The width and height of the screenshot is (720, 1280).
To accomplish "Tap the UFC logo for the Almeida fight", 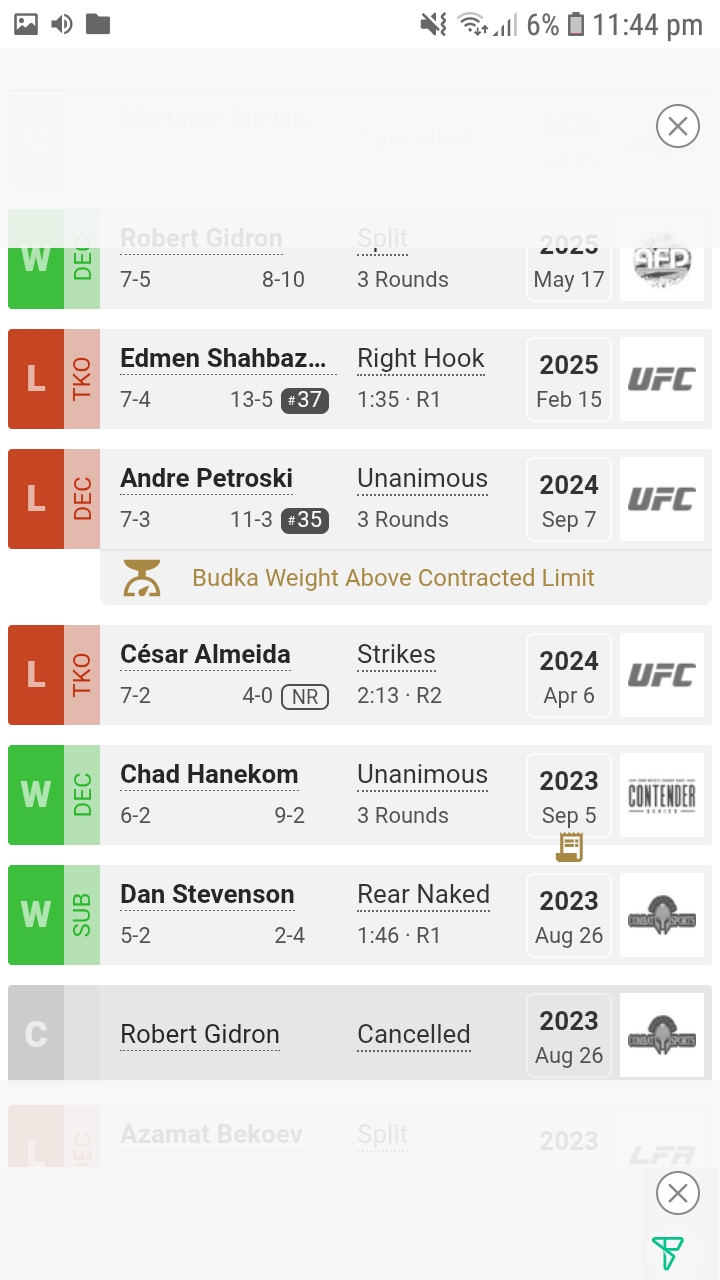I will [661, 675].
